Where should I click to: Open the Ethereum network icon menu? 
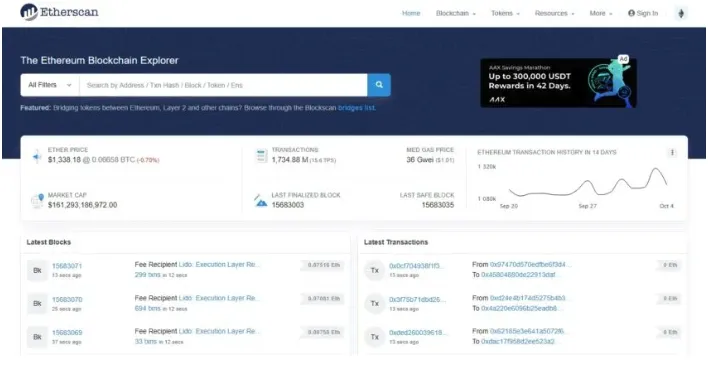[681, 14]
